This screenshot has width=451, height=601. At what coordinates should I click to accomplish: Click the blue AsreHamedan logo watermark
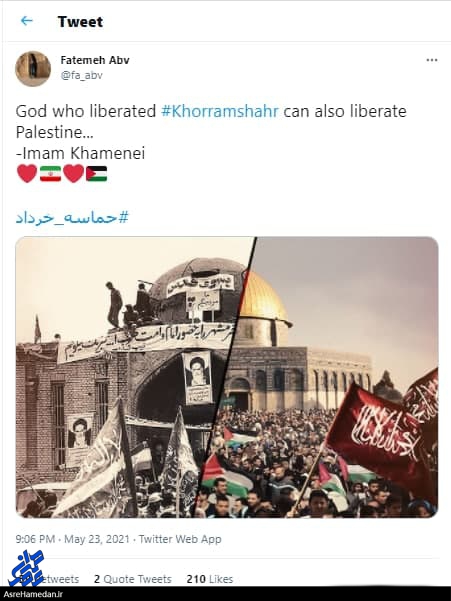[26, 569]
